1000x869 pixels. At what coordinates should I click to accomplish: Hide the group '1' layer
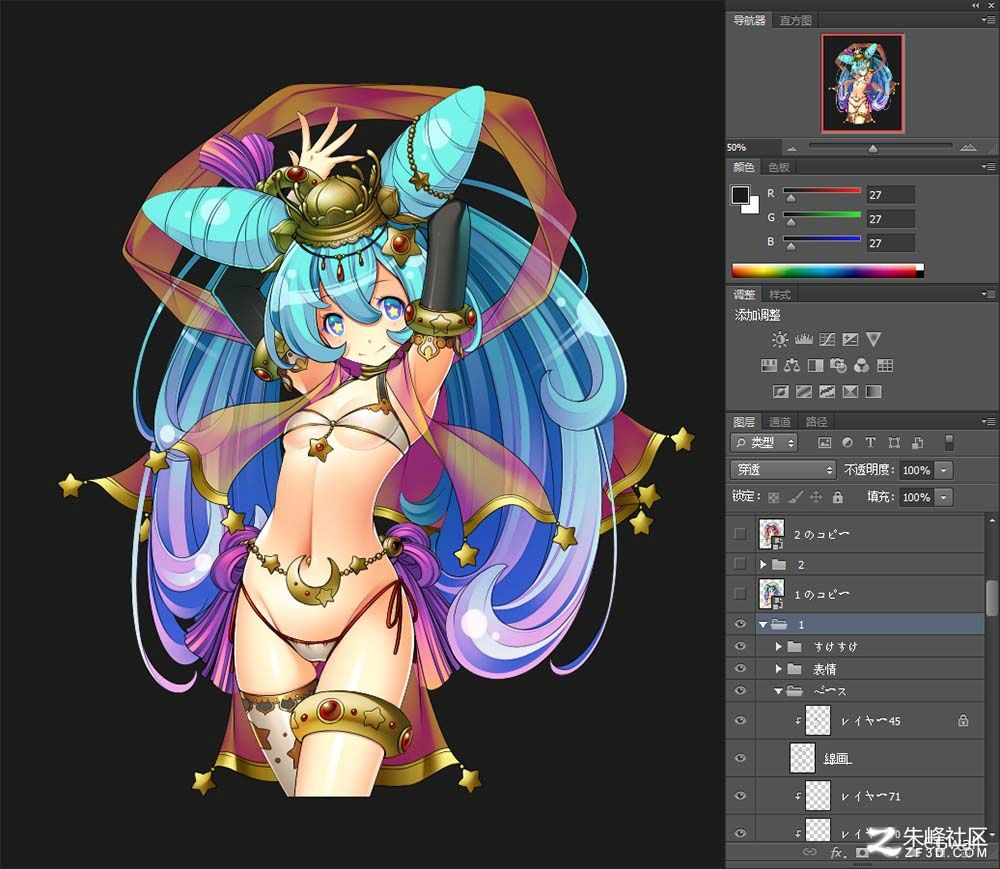[740, 624]
